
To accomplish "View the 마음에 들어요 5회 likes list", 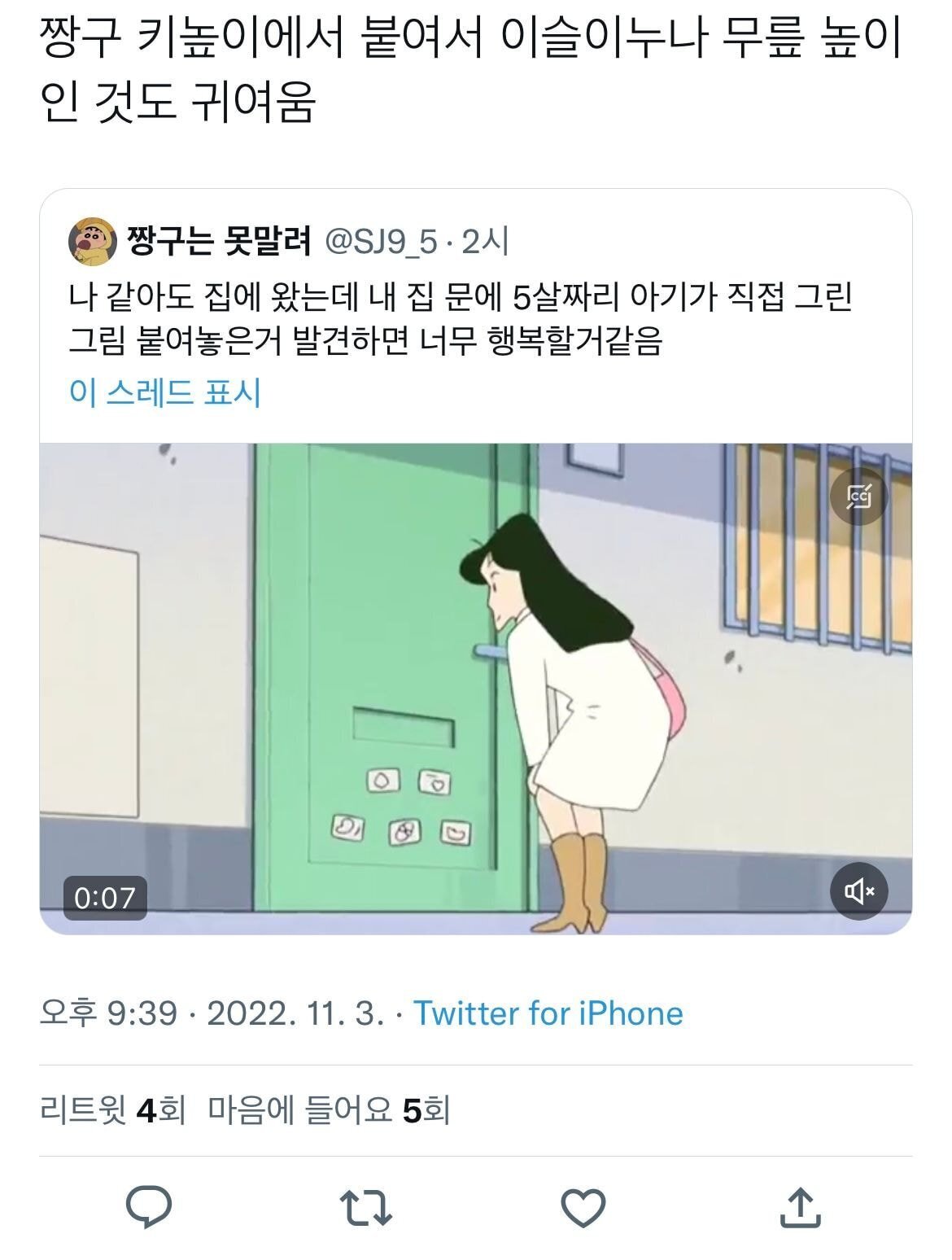I will [x=329, y=1109].
